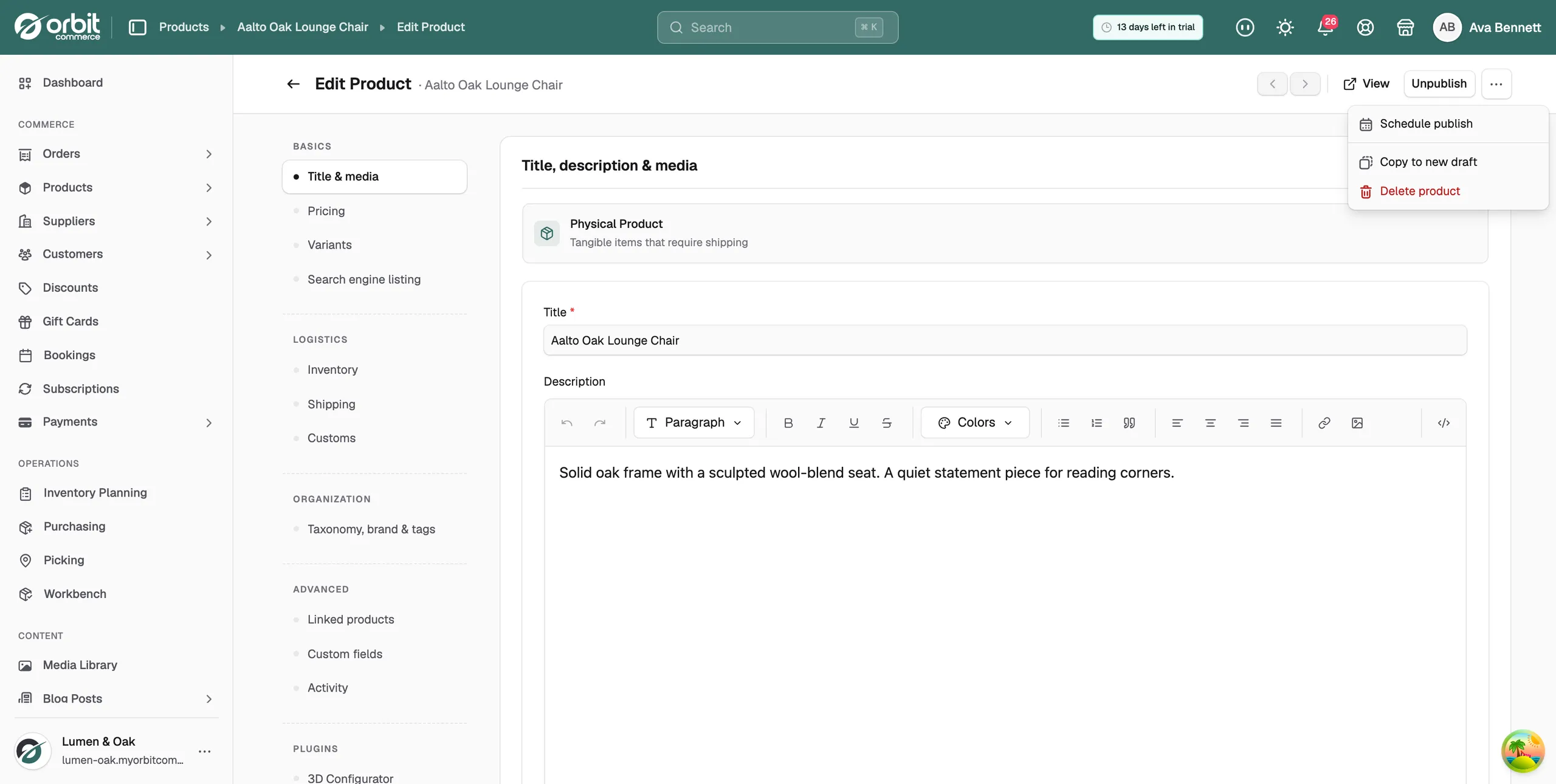Open notifications bell with 26 badge
The width and height of the screenshot is (1556, 784).
tap(1326, 27)
